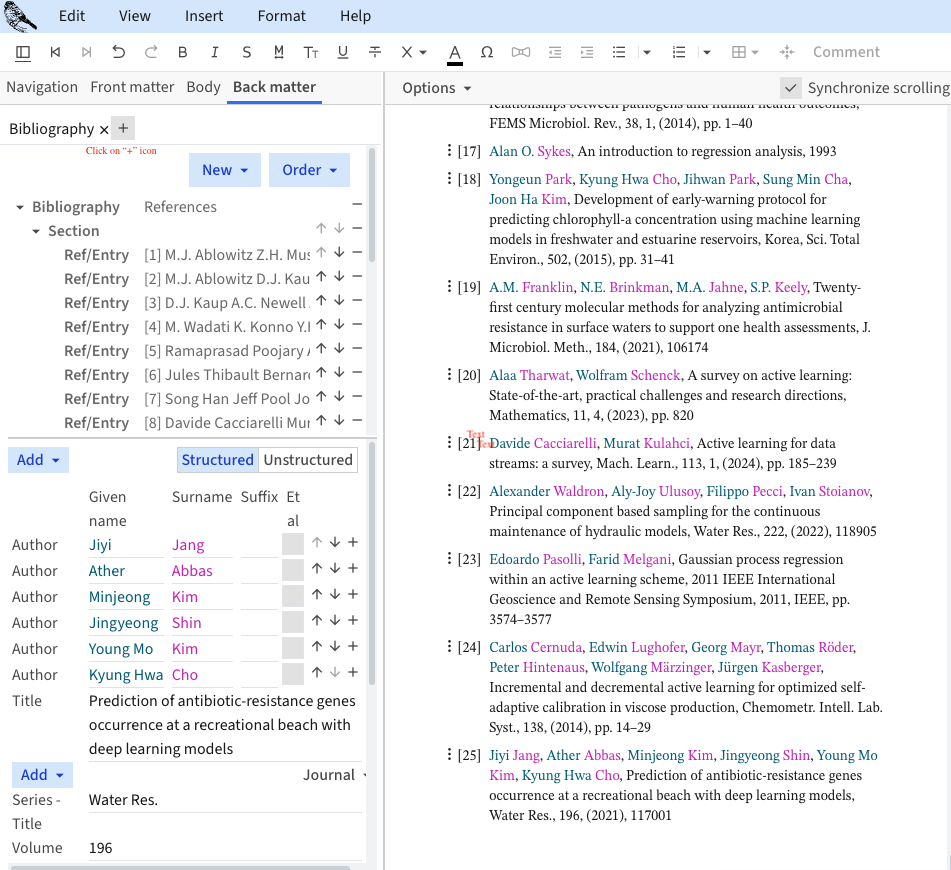
Task: Open the Options dropdown in the preview pane
Action: coord(436,88)
